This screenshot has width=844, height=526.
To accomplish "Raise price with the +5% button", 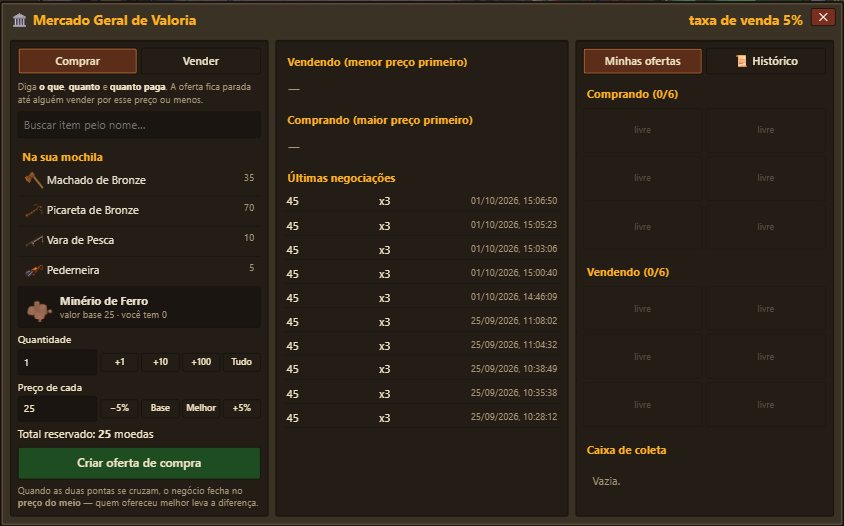I will (x=242, y=408).
